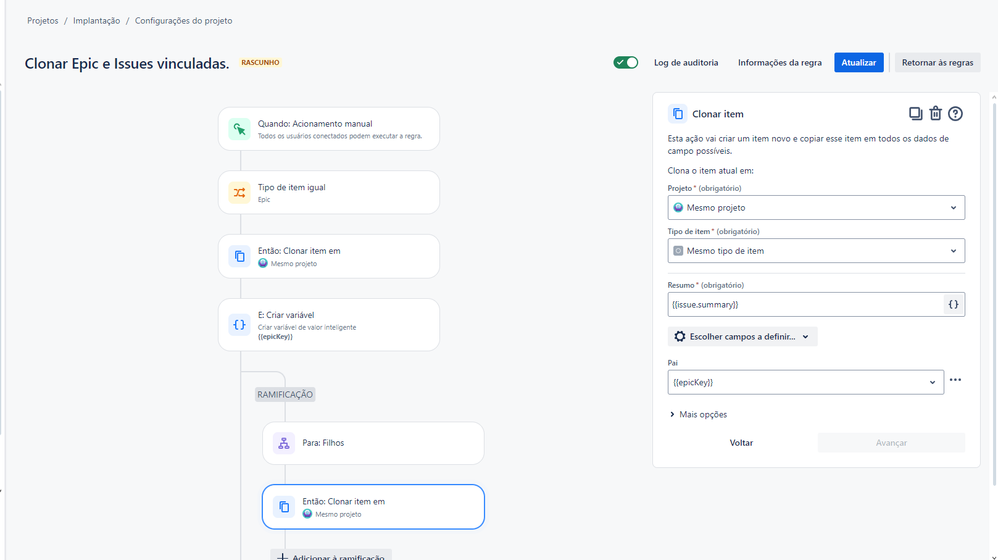Delete component with trash icon
Viewport: 998px width, 560px height.
pyautogui.click(x=935, y=113)
